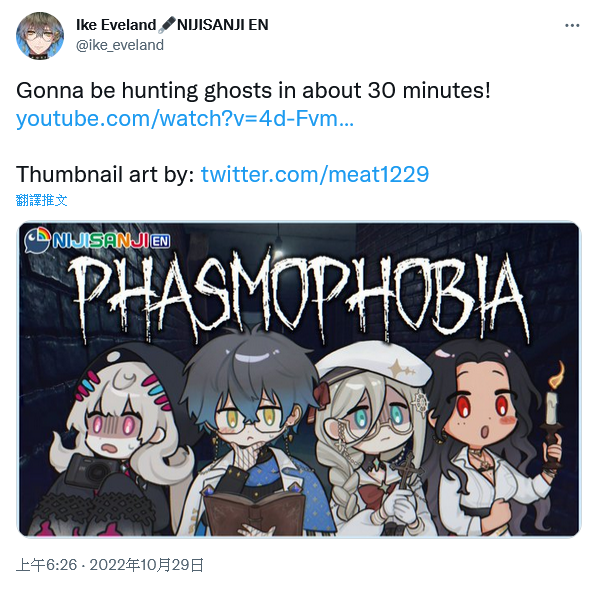Click the PHASMOPHOBIA title in the image
The width and height of the screenshot is (598, 591).
pos(297,296)
